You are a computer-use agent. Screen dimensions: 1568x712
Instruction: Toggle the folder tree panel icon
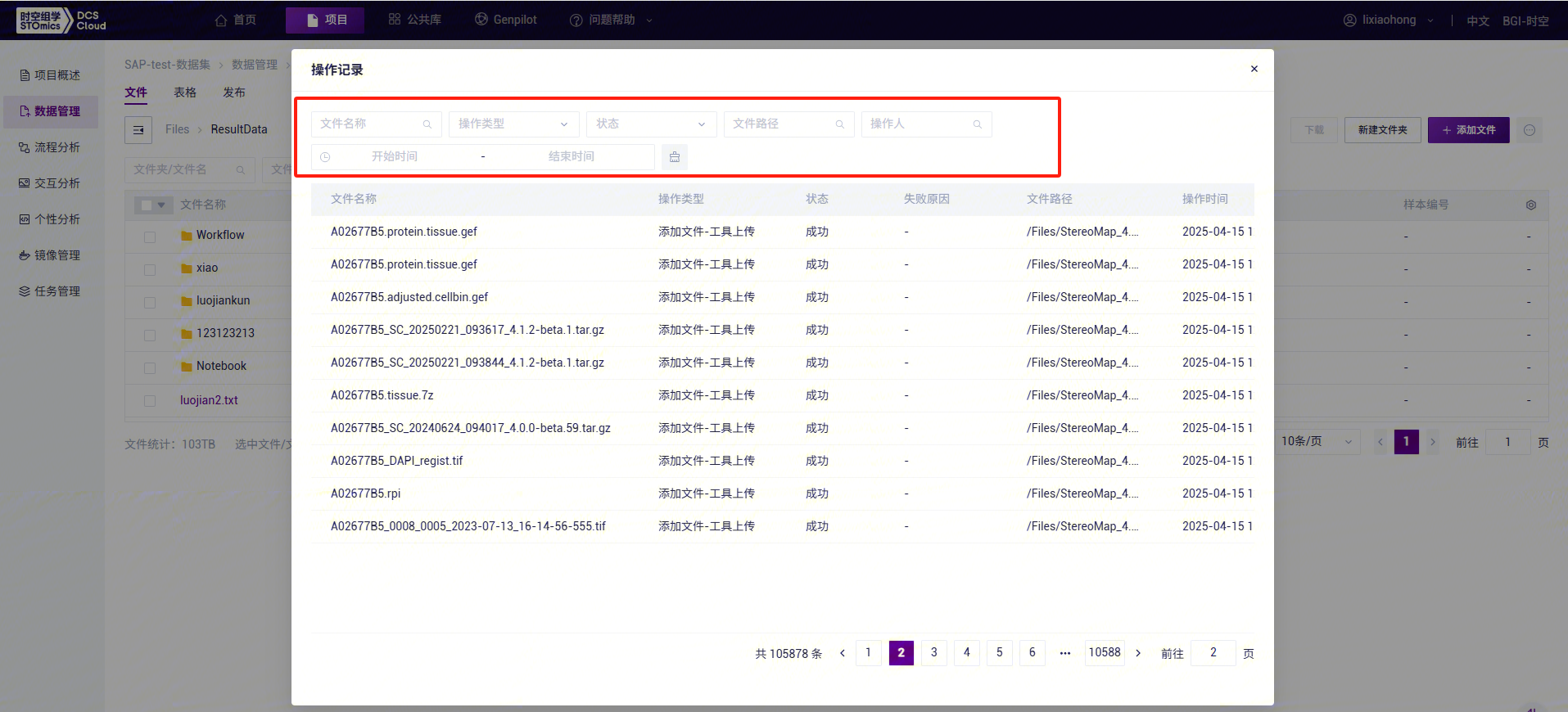click(138, 130)
